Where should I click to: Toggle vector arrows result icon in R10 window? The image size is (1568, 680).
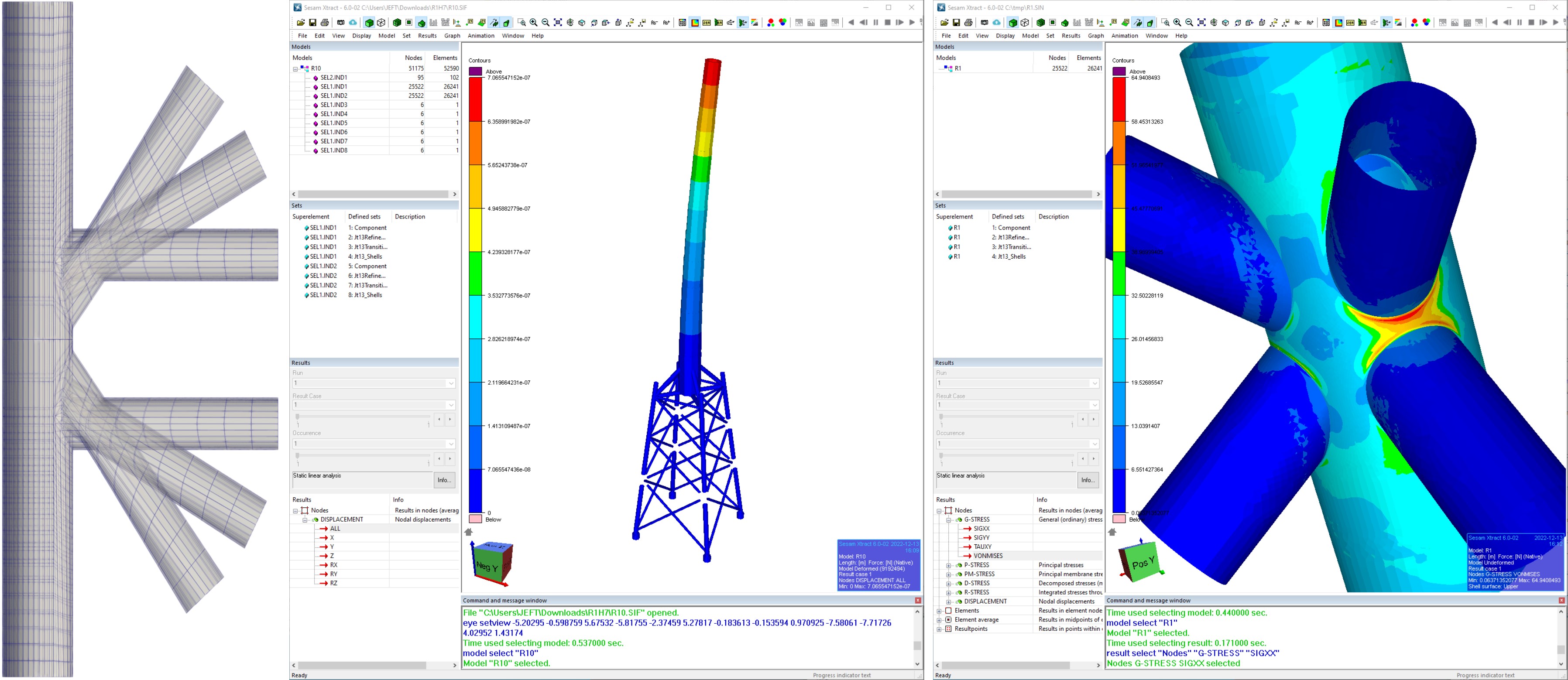tap(731, 23)
